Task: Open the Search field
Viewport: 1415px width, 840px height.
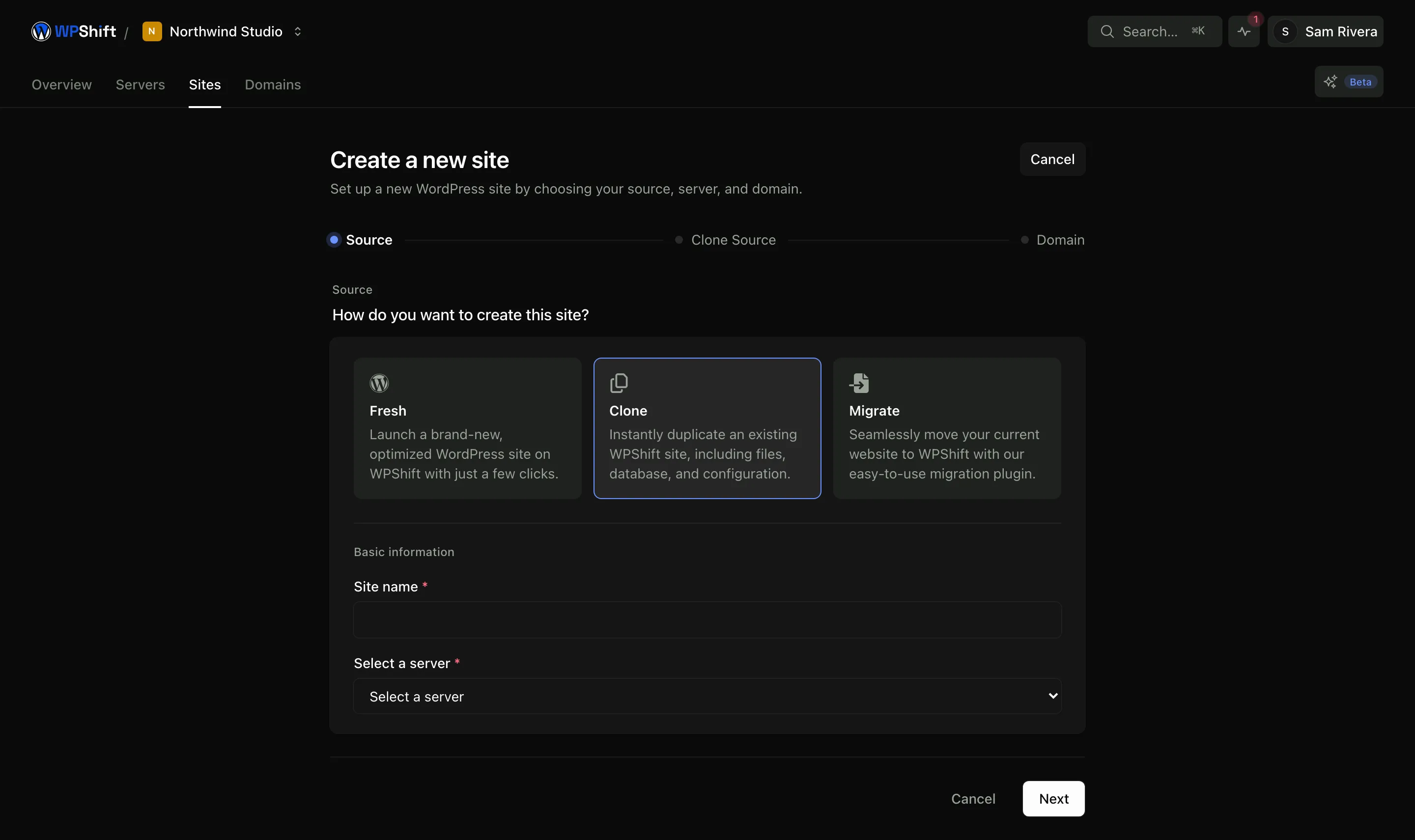Action: (1154, 31)
